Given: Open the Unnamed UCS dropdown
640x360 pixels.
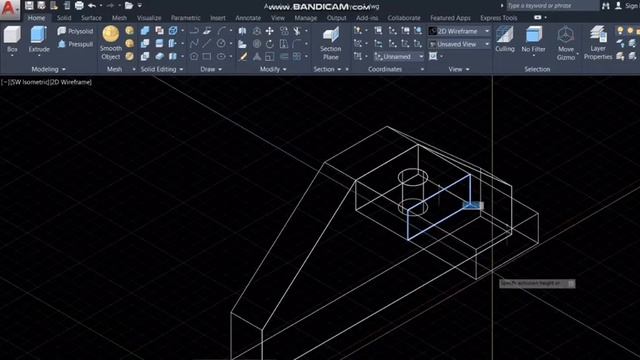Looking at the screenshot, I should coord(421,56).
